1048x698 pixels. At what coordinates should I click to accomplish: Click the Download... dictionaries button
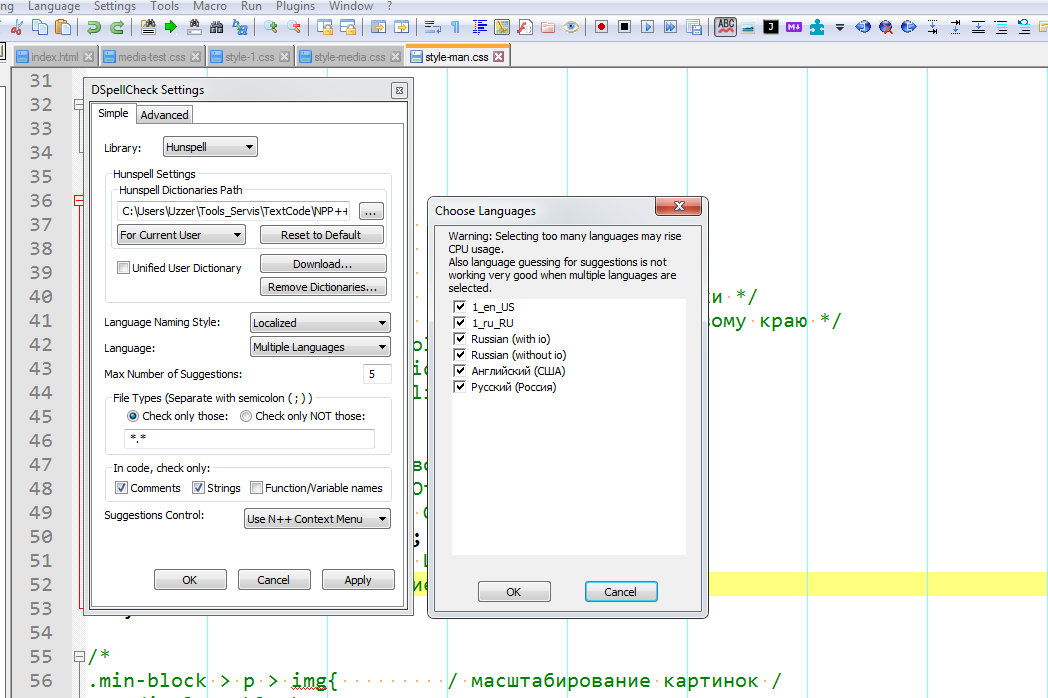pyautogui.click(x=323, y=263)
